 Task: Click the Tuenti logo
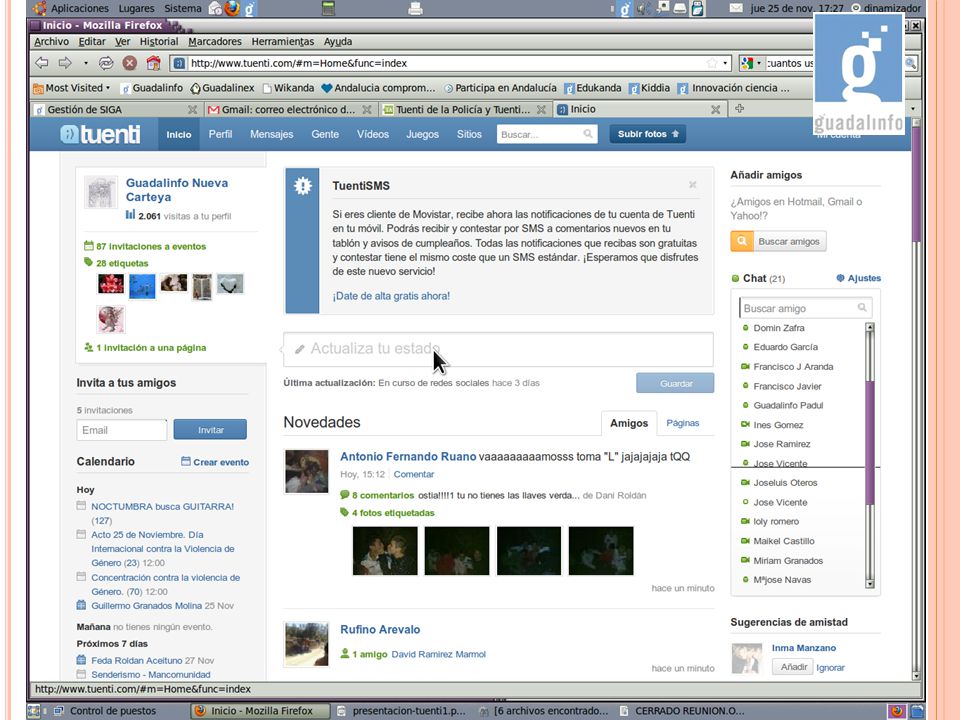coord(100,134)
